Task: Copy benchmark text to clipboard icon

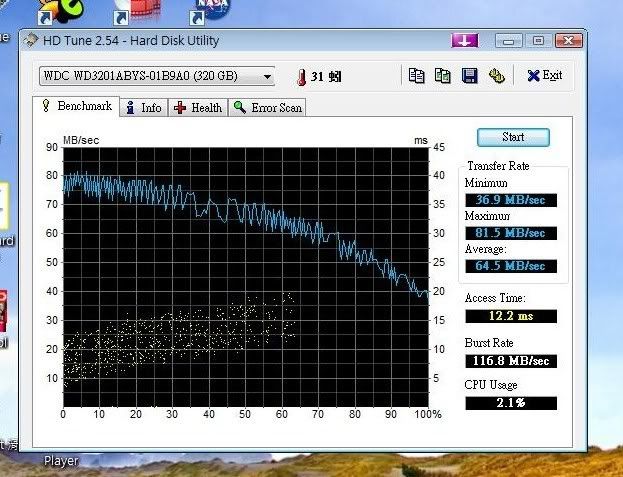Action: point(416,75)
